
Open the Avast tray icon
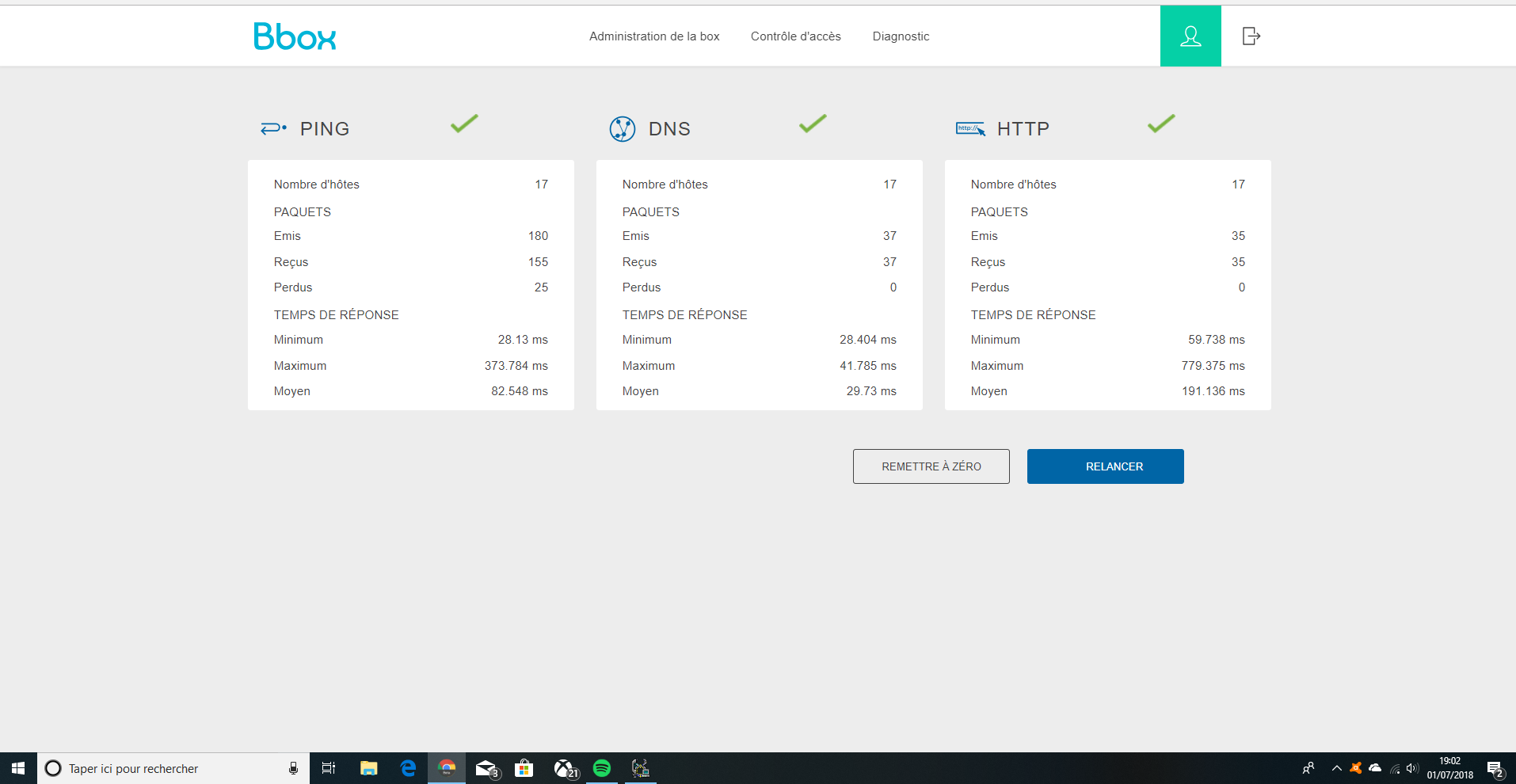coord(1355,767)
